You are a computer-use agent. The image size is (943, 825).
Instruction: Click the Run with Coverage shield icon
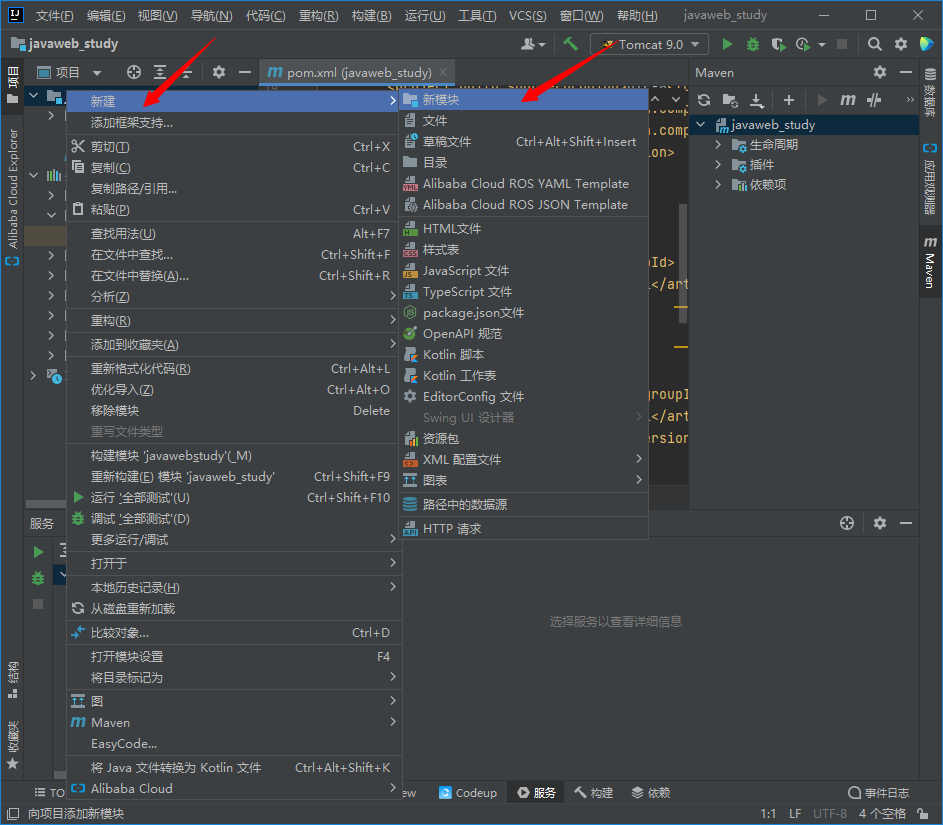point(778,44)
